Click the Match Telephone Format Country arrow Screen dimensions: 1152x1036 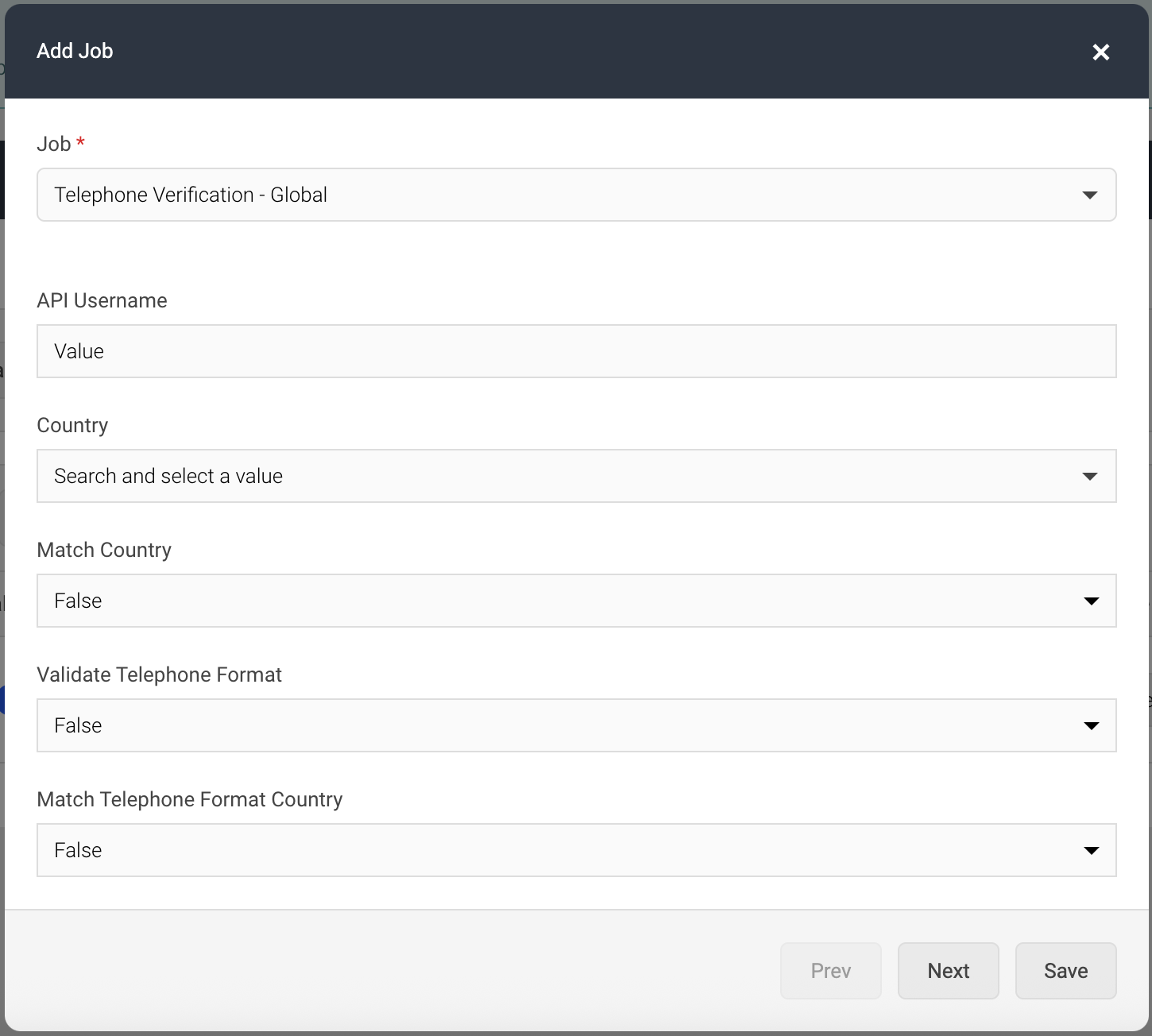point(1091,850)
